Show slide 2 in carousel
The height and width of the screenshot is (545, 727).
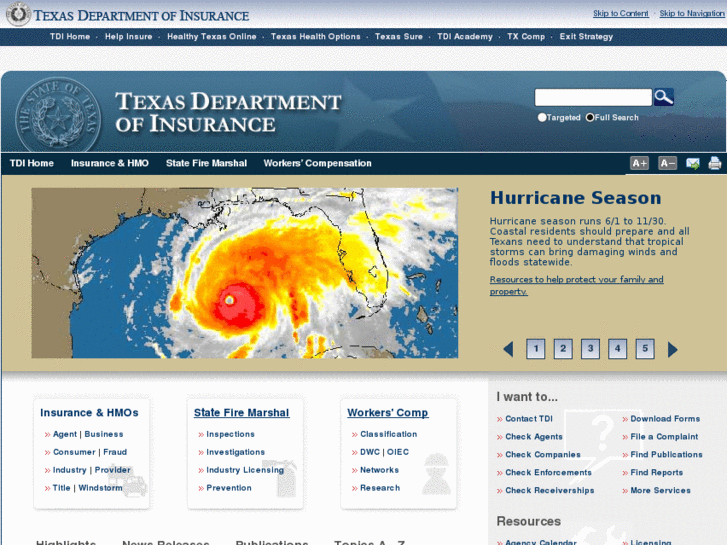(x=563, y=349)
